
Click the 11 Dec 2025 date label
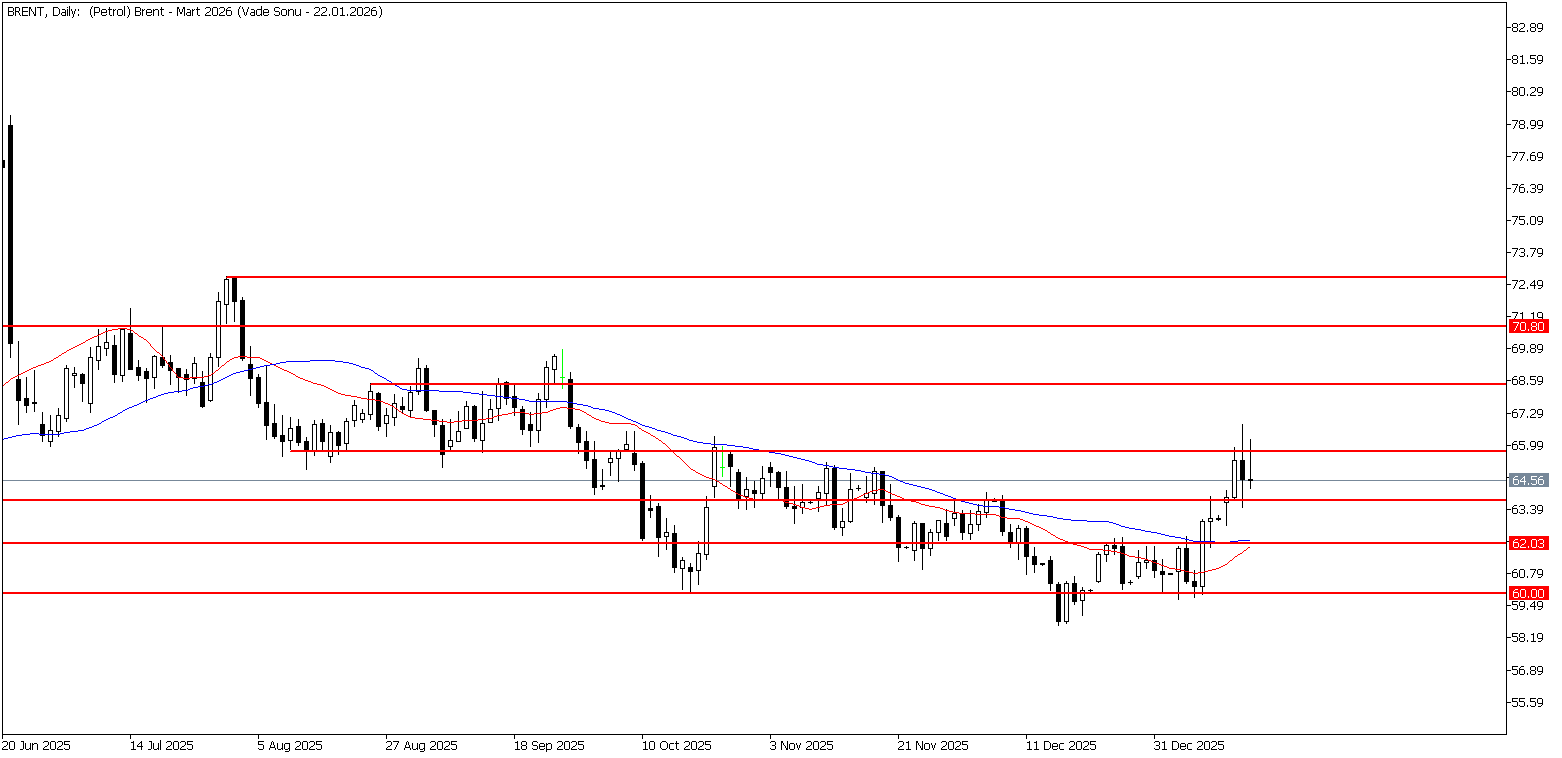coord(1060,746)
